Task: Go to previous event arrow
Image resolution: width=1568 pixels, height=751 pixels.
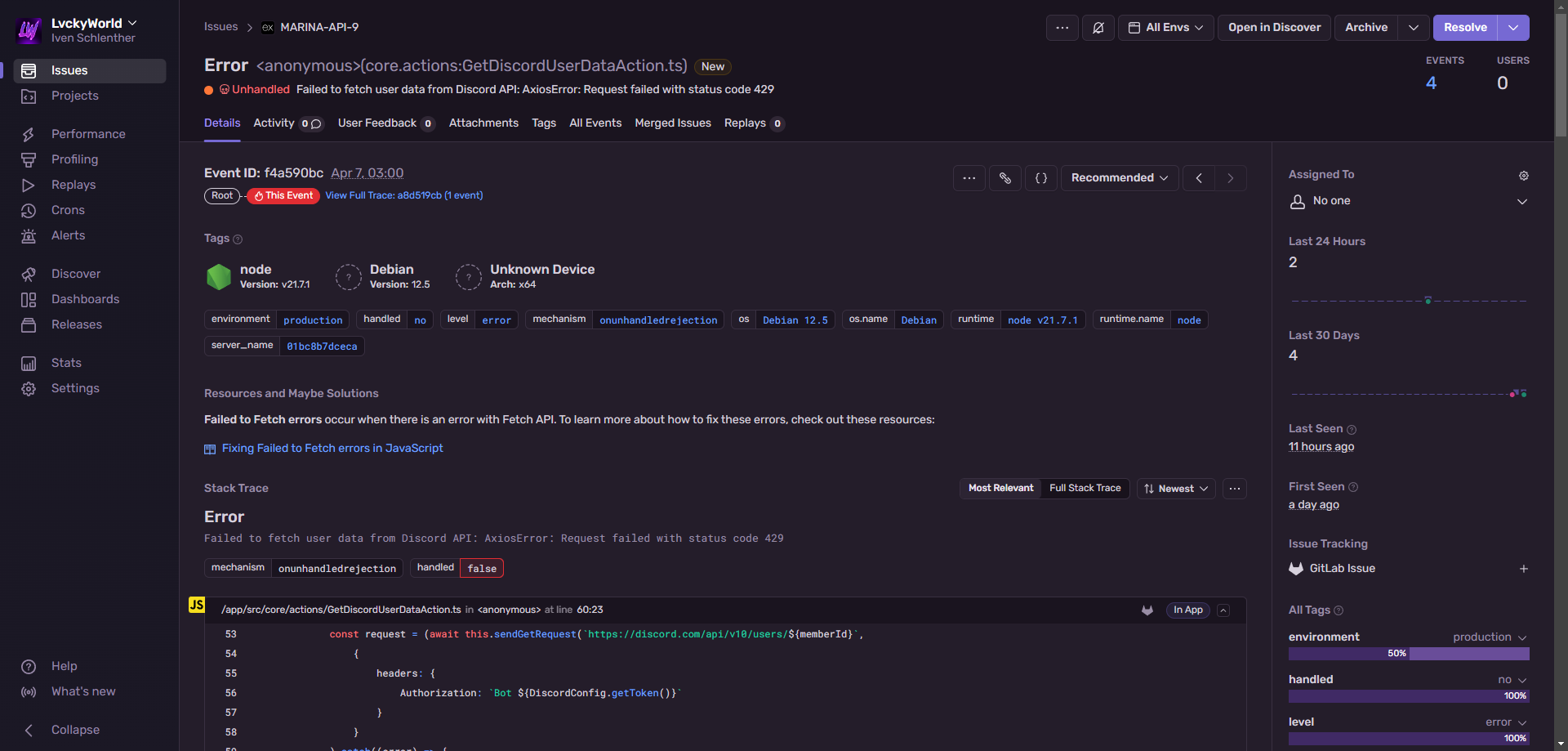Action: pyautogui.click(x=1198, y=178)
